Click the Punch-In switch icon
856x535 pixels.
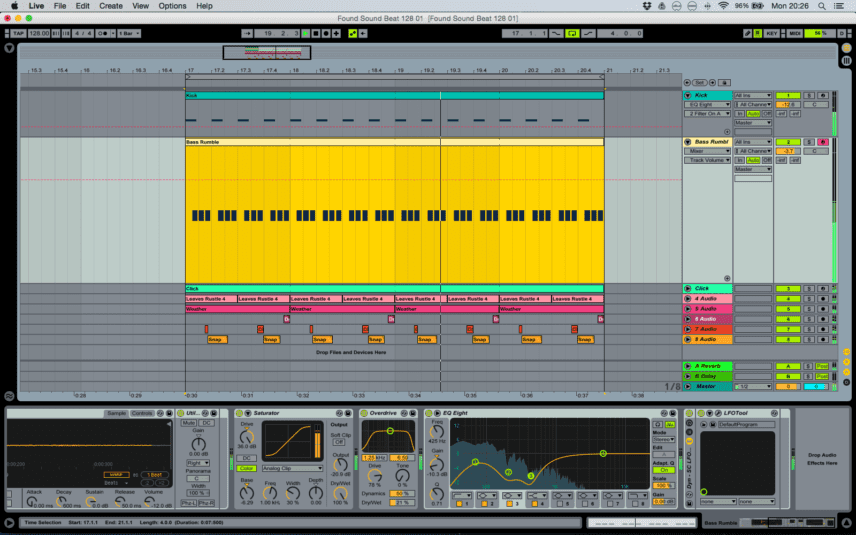556,33
